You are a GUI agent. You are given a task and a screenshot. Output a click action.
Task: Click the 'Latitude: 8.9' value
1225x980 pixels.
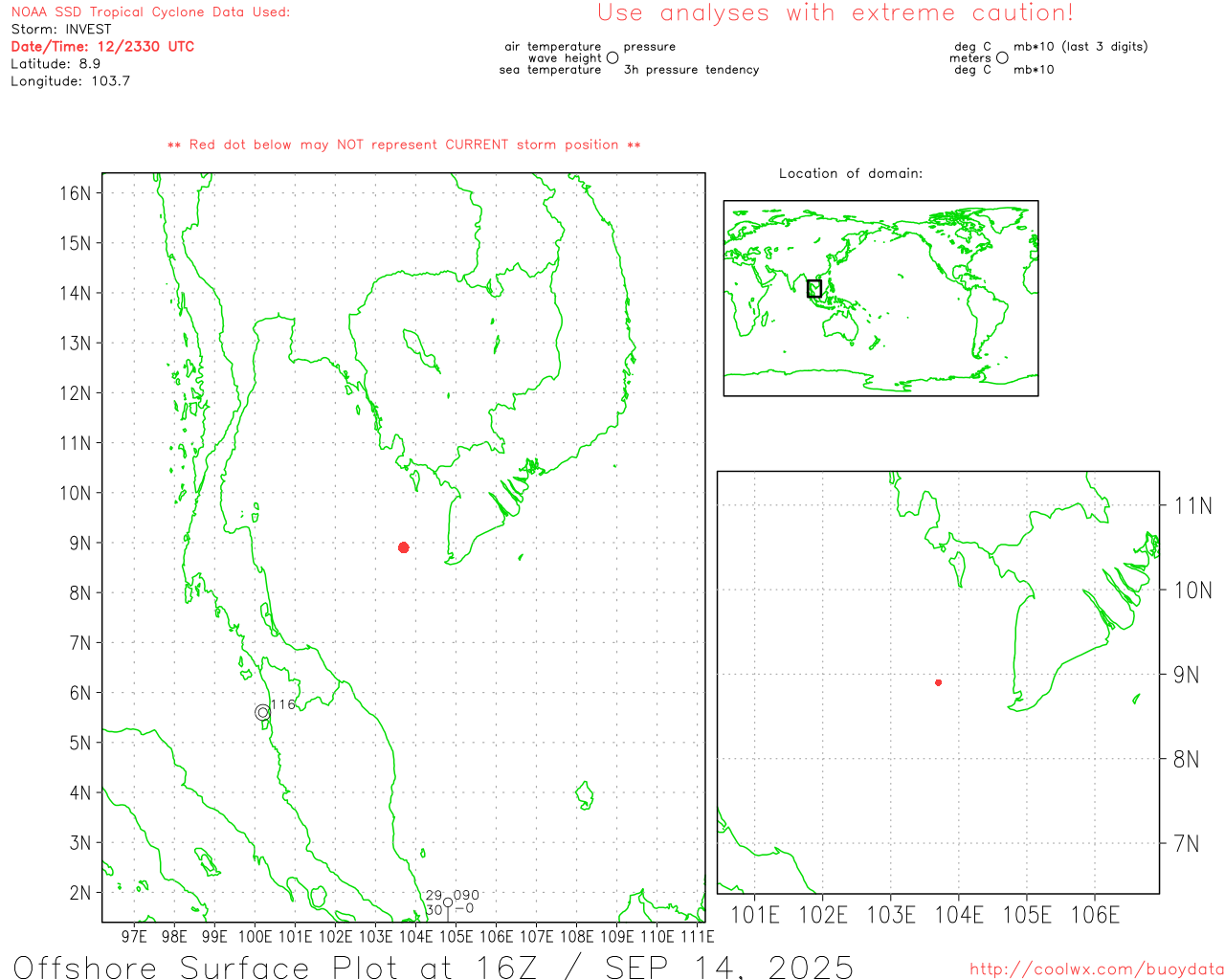coord(56,63)
